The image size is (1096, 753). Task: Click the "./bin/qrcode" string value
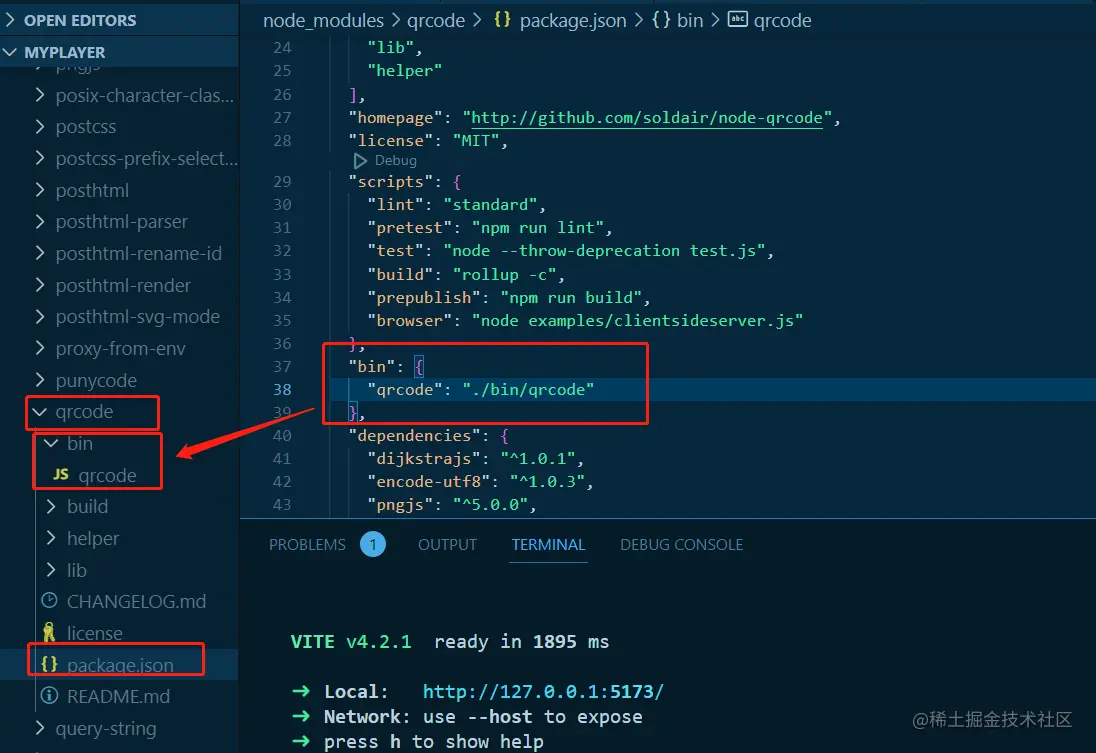(528, 389)
